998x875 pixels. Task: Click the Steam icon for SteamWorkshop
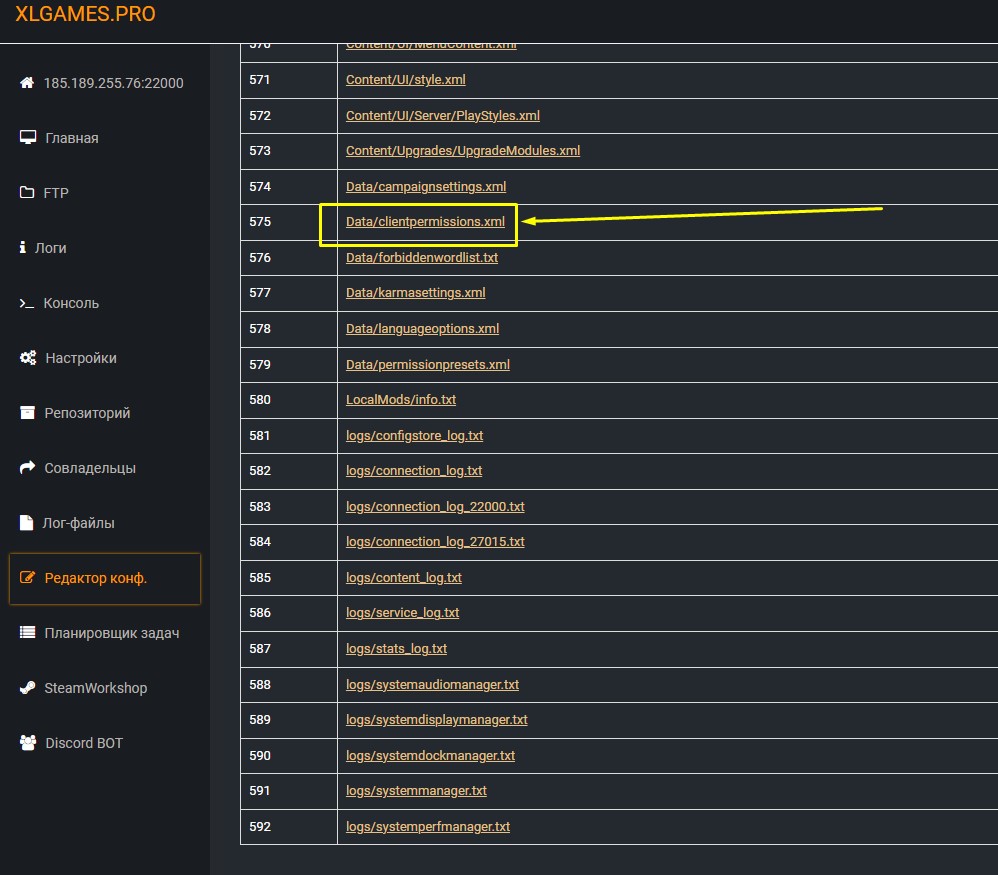pos(27,688)
